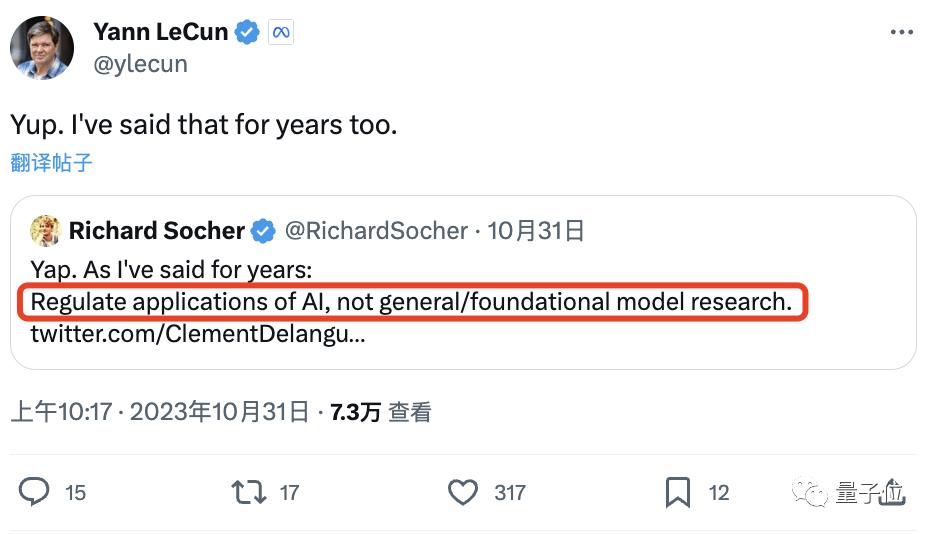This screenshot has height=534, width=934.
Task: Open Richard Socher's small avatar
Action: click(x=45, y=231)
